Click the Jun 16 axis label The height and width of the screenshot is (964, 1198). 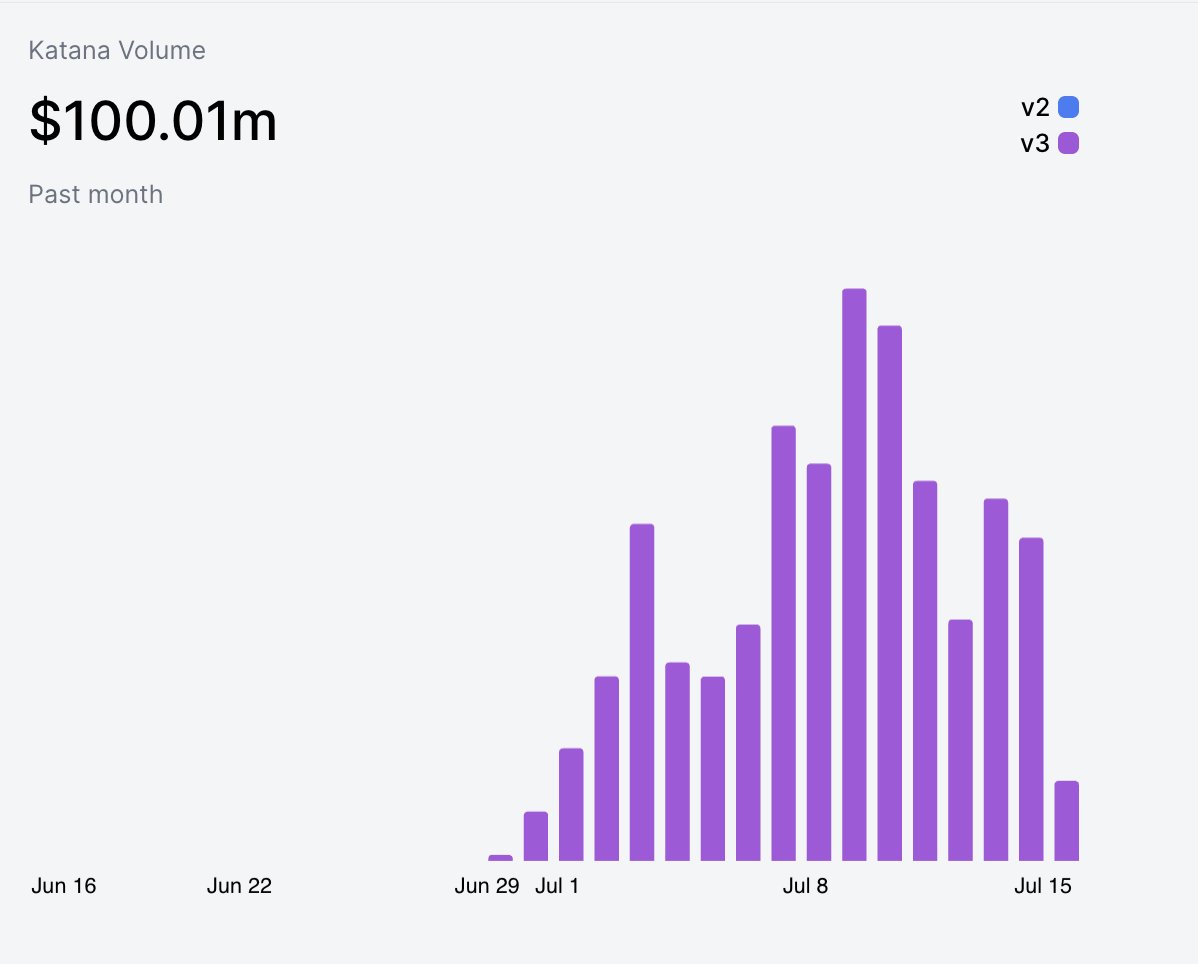(63, 886)
